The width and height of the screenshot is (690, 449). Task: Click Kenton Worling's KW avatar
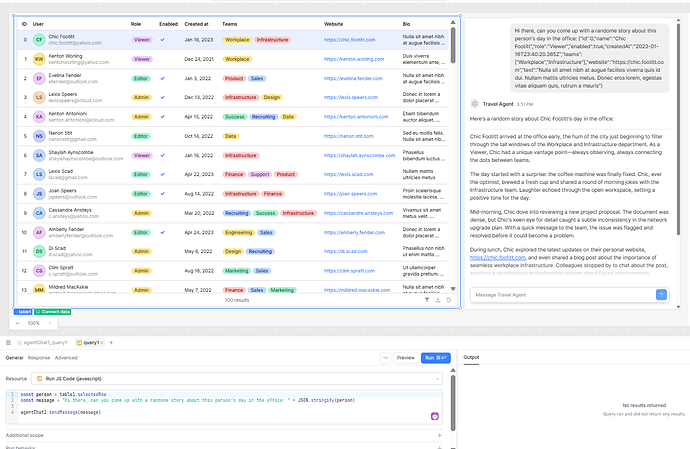(39, 59)
